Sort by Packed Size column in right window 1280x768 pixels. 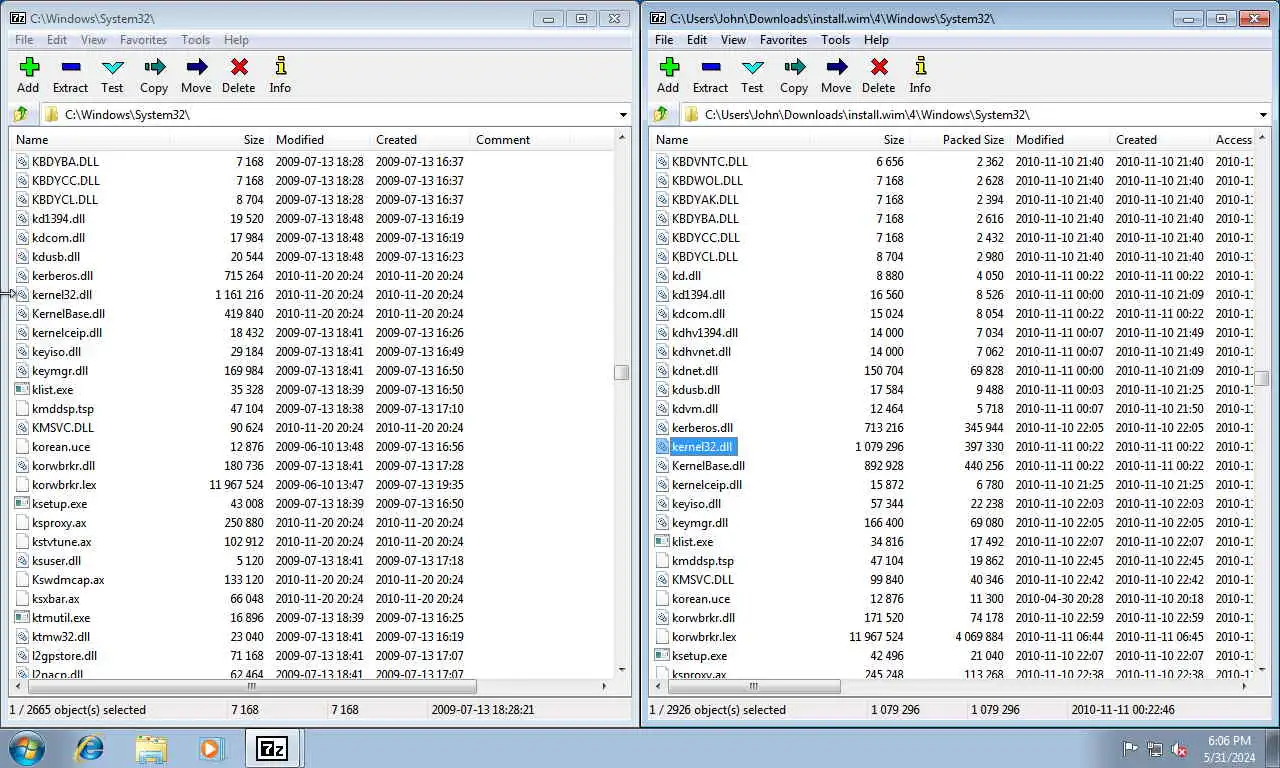point(959,139)
